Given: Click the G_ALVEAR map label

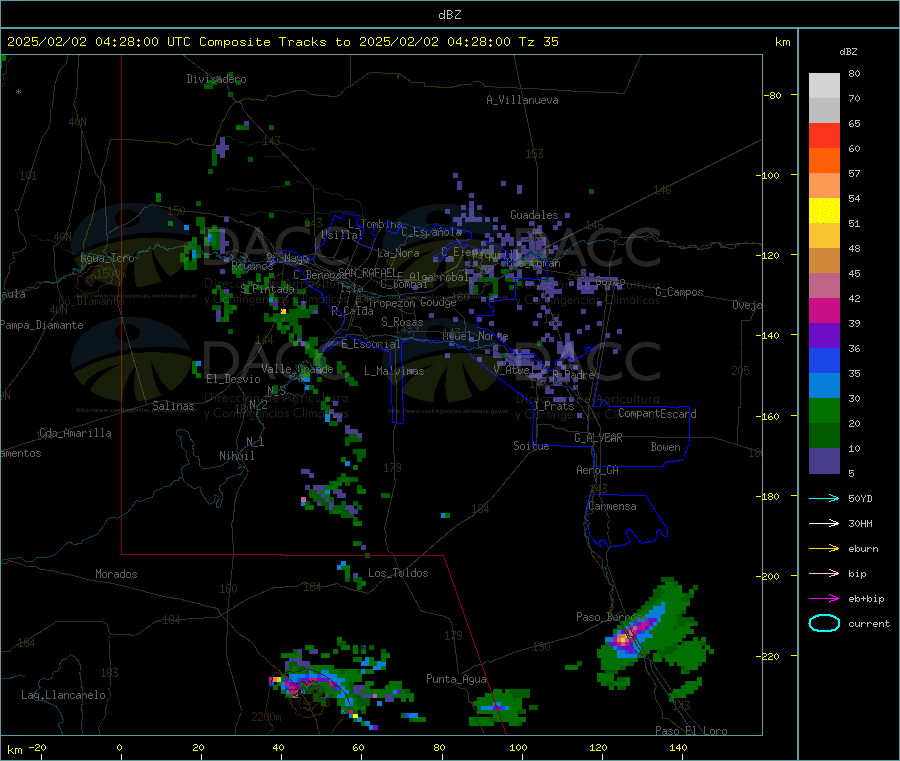Looking at the screenshot, I should (x=598, y=438).
